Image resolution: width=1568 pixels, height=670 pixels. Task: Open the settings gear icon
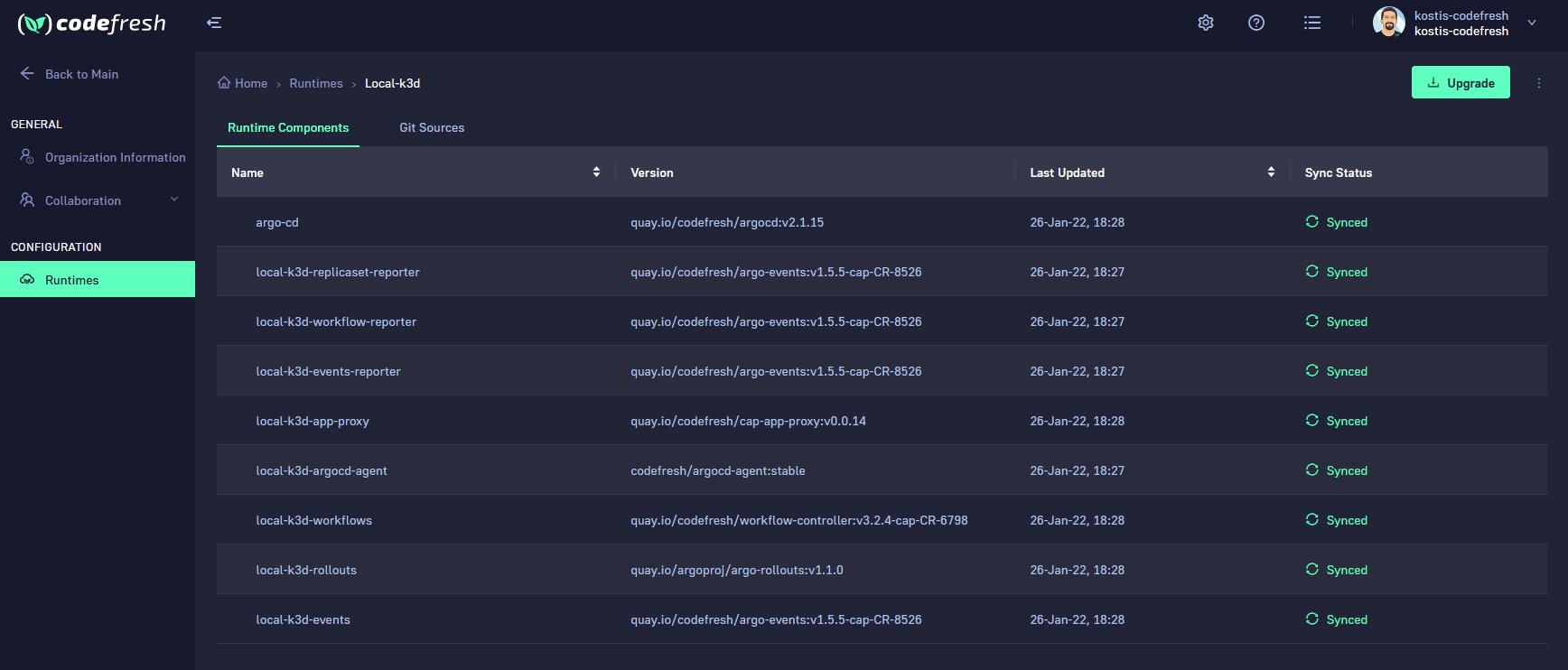[x=1205, y=23]
